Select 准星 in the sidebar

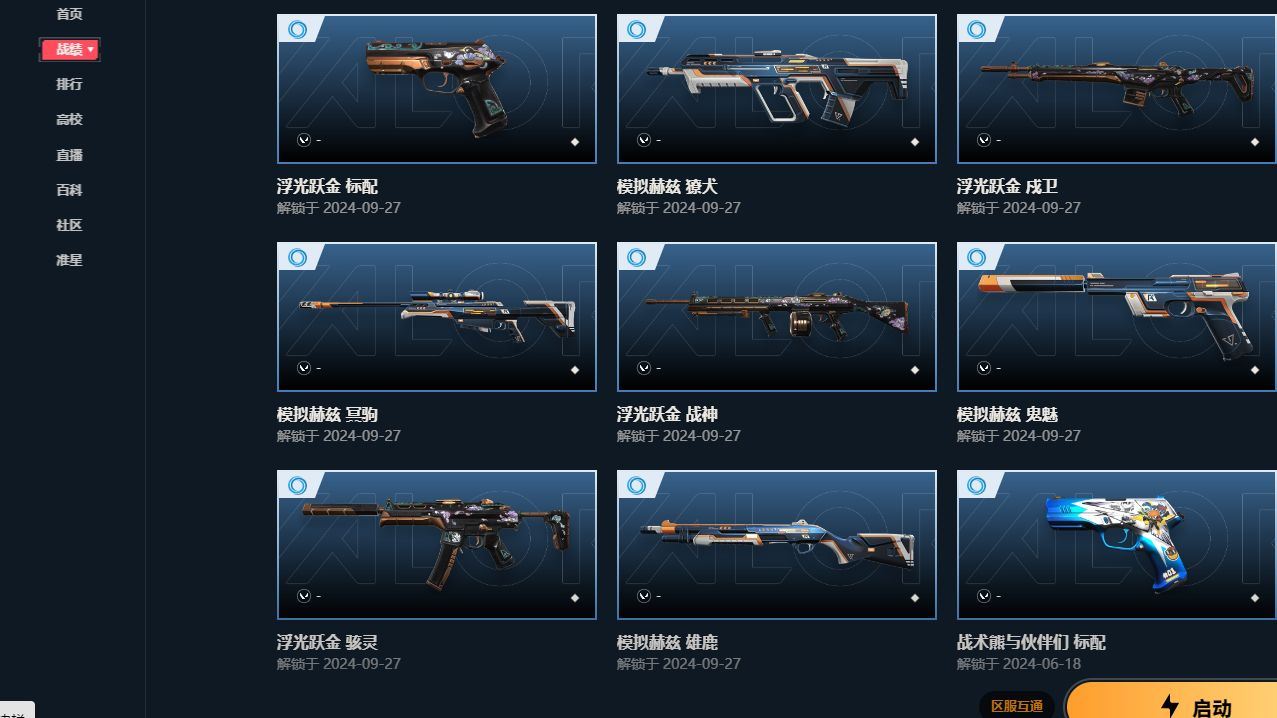point(69,260)
